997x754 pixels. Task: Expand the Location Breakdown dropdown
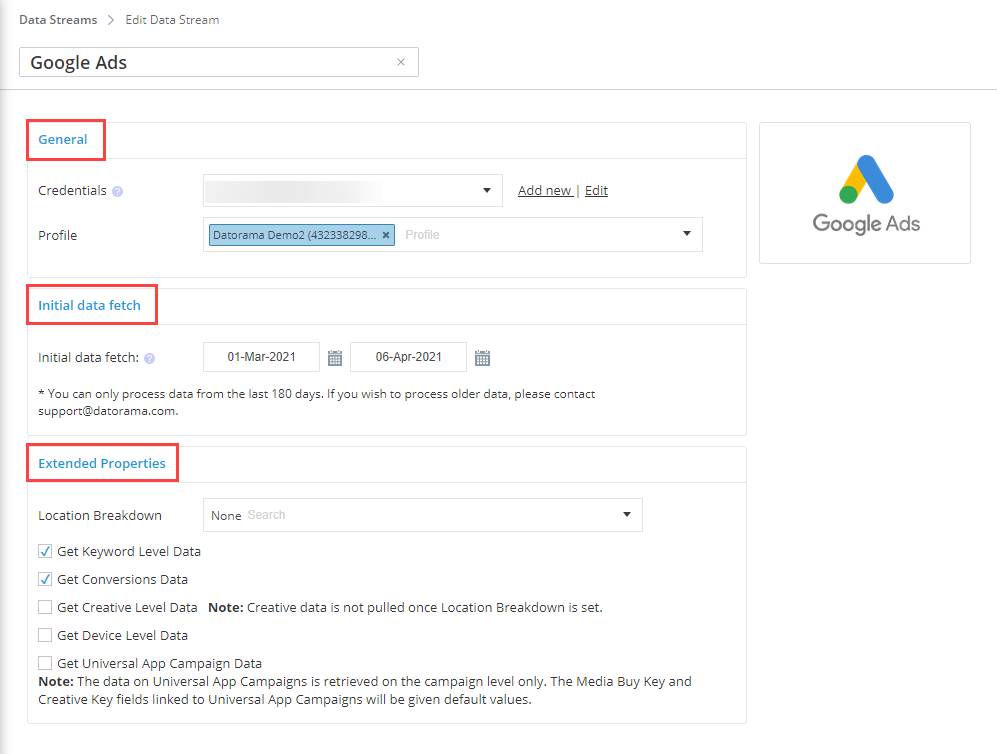627,514
